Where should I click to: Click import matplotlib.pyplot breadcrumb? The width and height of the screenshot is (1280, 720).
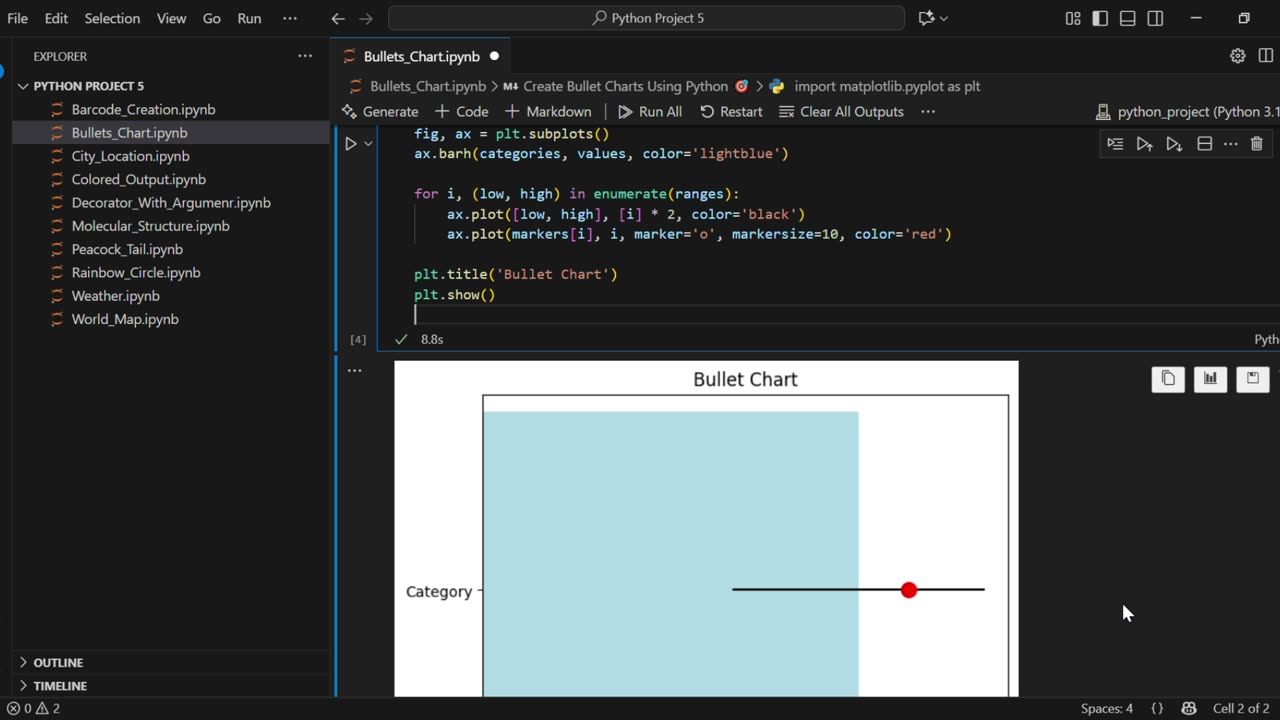876,86
